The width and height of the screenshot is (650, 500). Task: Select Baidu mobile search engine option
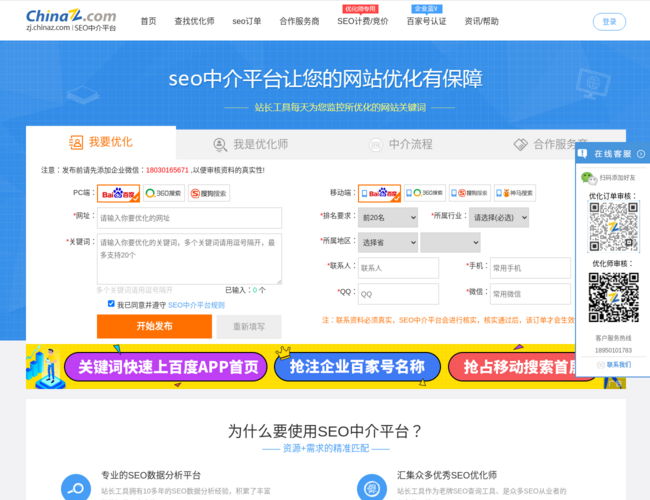379,193
